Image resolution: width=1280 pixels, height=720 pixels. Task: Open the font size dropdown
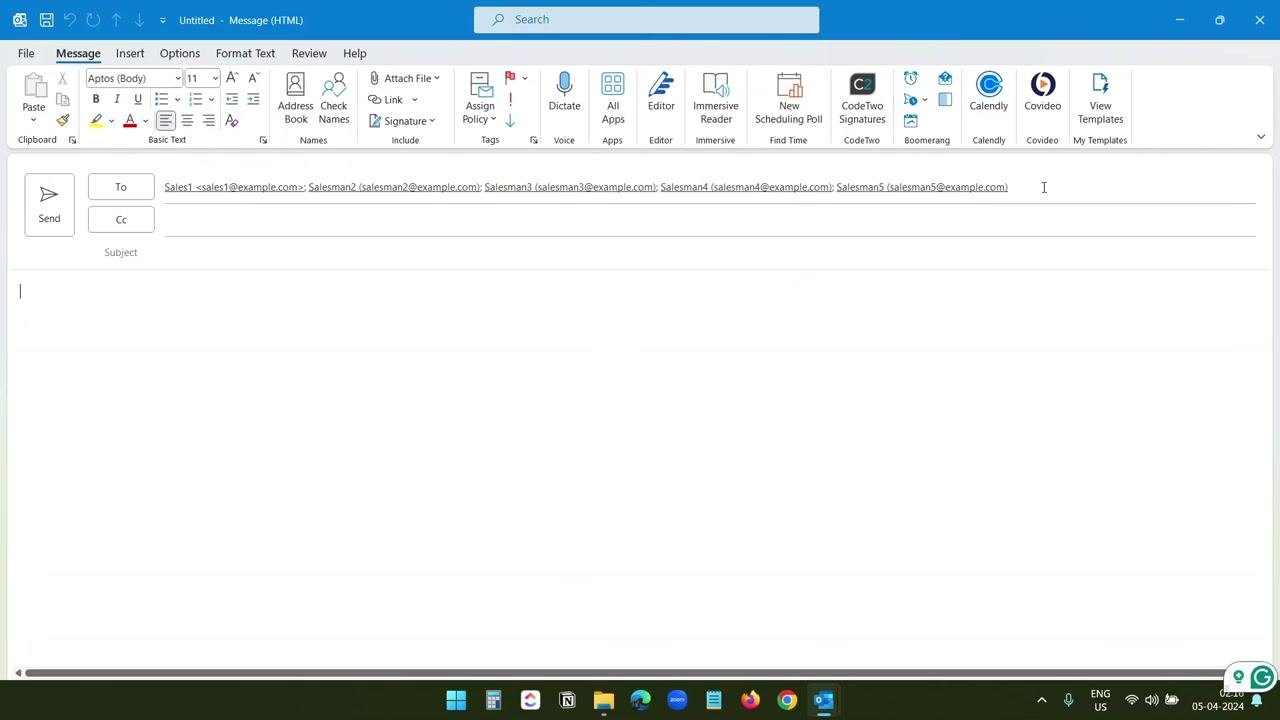[215, 78]
